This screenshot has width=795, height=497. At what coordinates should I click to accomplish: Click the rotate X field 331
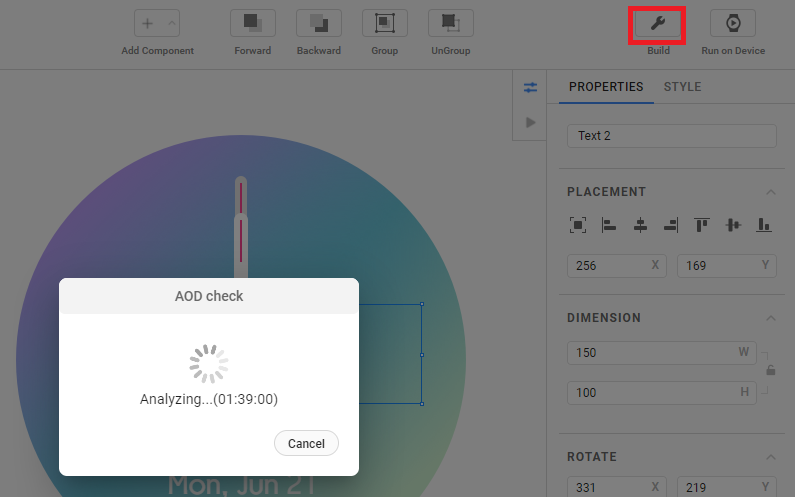coord(617,487)
